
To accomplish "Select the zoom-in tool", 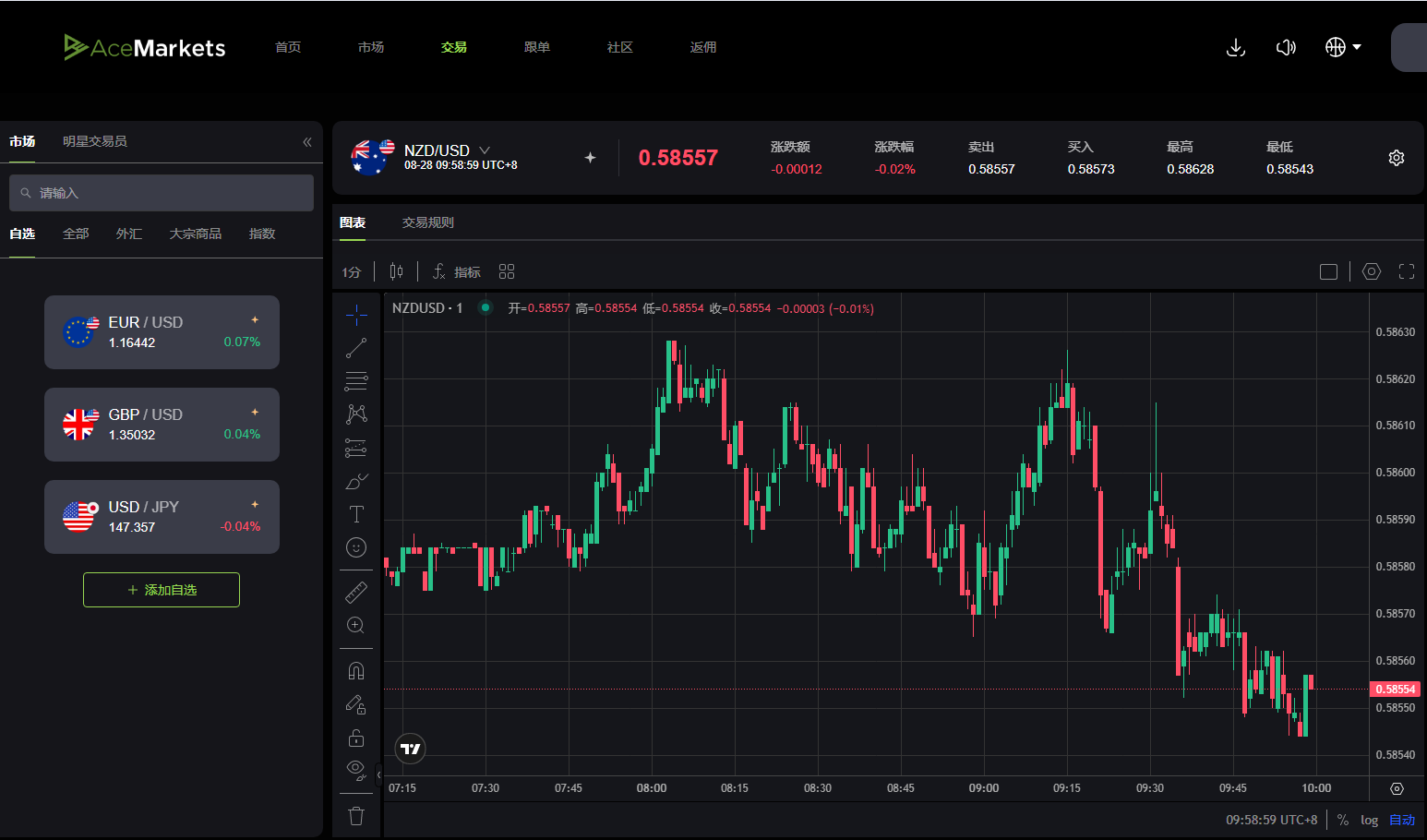I will tap(356, 625).
